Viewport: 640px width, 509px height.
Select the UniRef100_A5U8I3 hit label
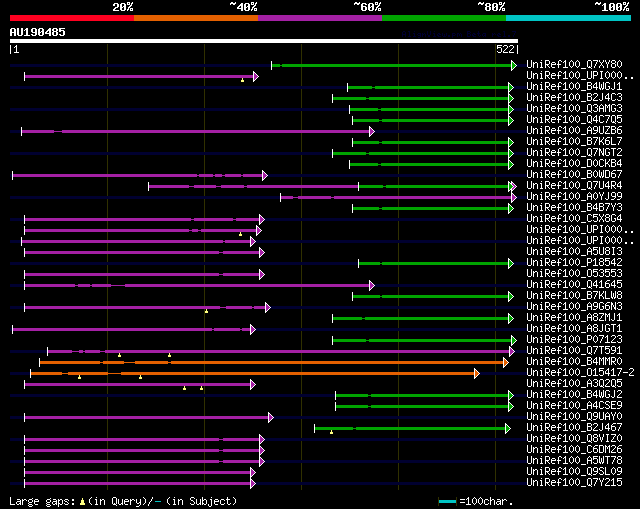coord(574,252)
